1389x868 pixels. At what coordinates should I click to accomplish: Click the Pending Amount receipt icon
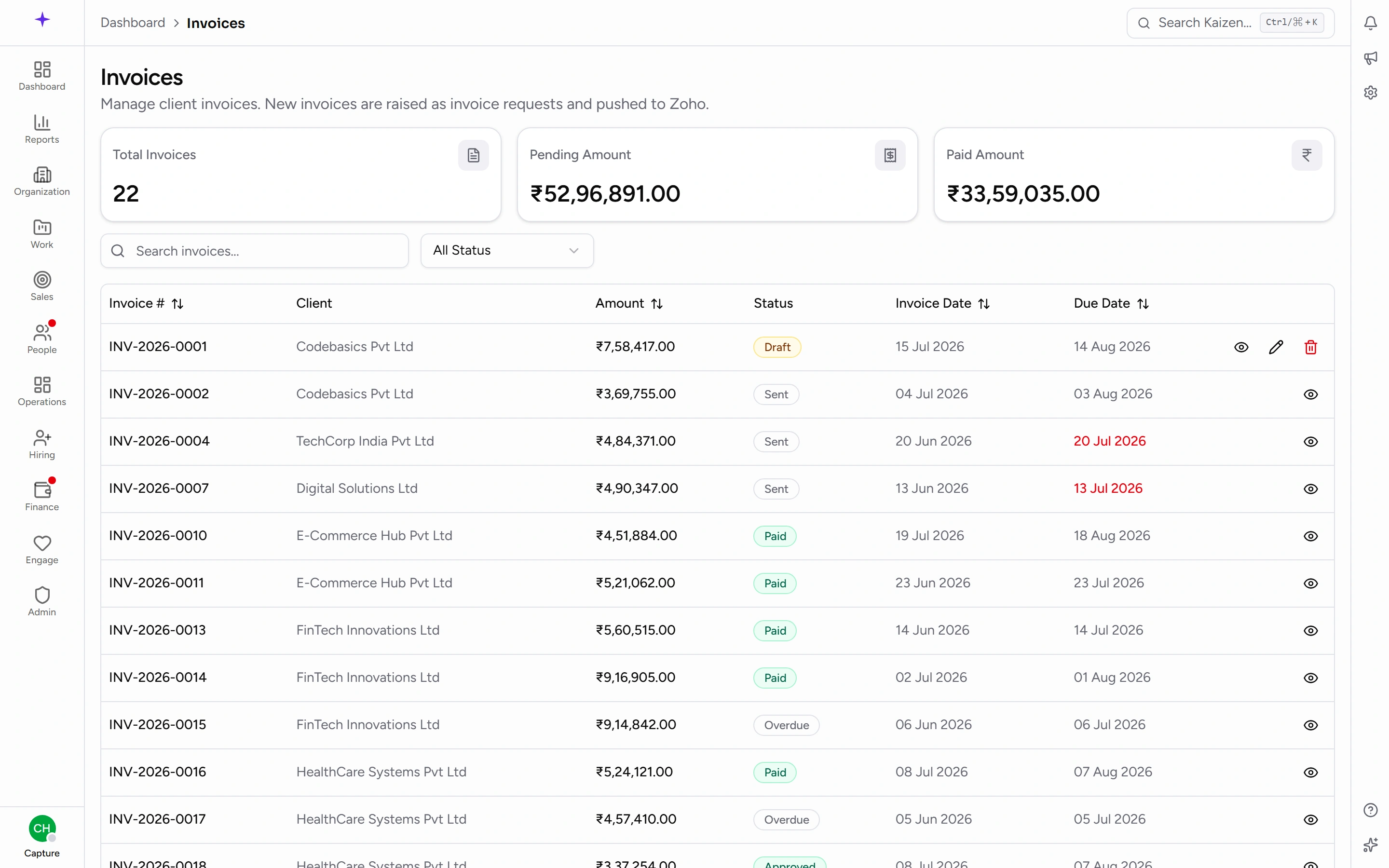point(890,155)
